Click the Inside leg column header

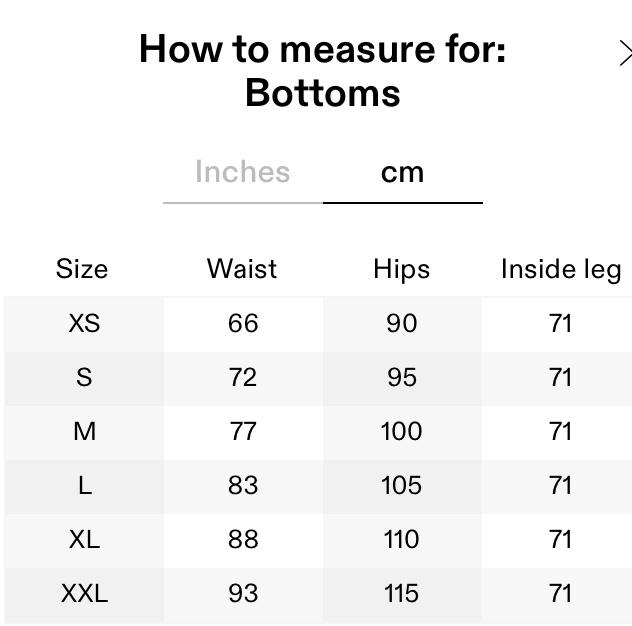click(560, 269)
